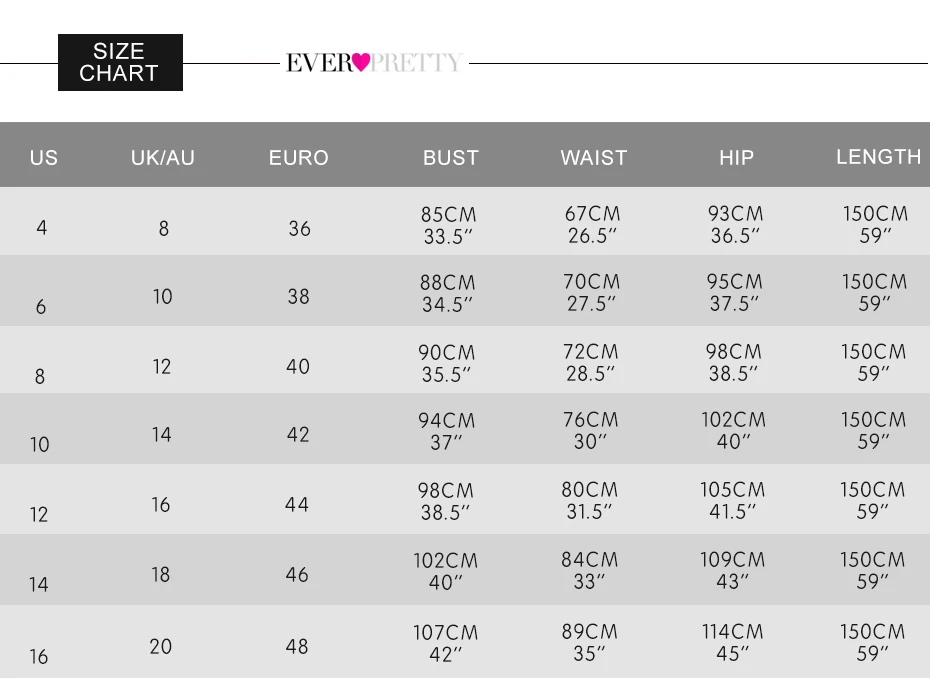The image size is (930, 686).
Task: Click the HIP column header
Action: pyautogui.click(x=736, y=157)
